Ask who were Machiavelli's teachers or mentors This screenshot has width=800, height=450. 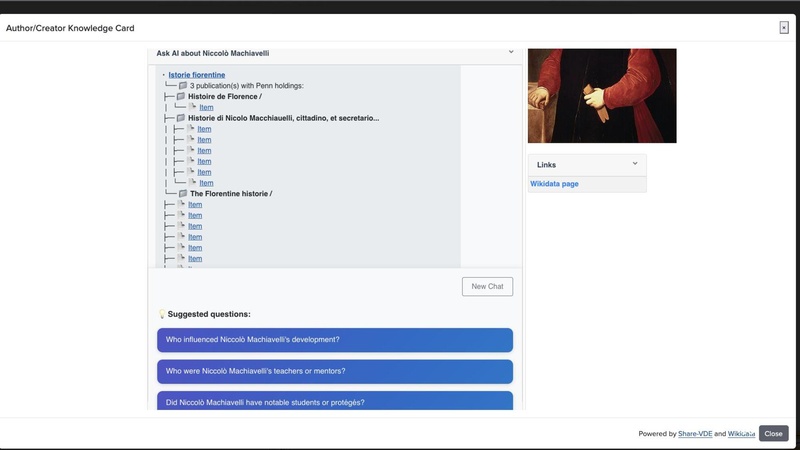pos(334,371)
